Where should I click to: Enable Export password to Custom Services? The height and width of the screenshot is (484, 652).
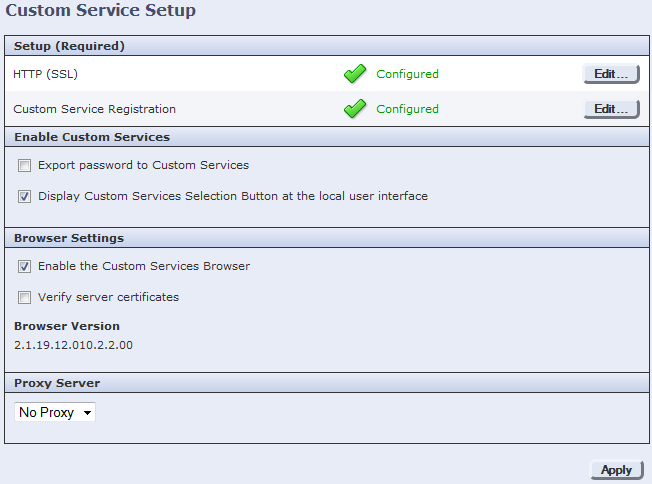[x=25, y=166]
